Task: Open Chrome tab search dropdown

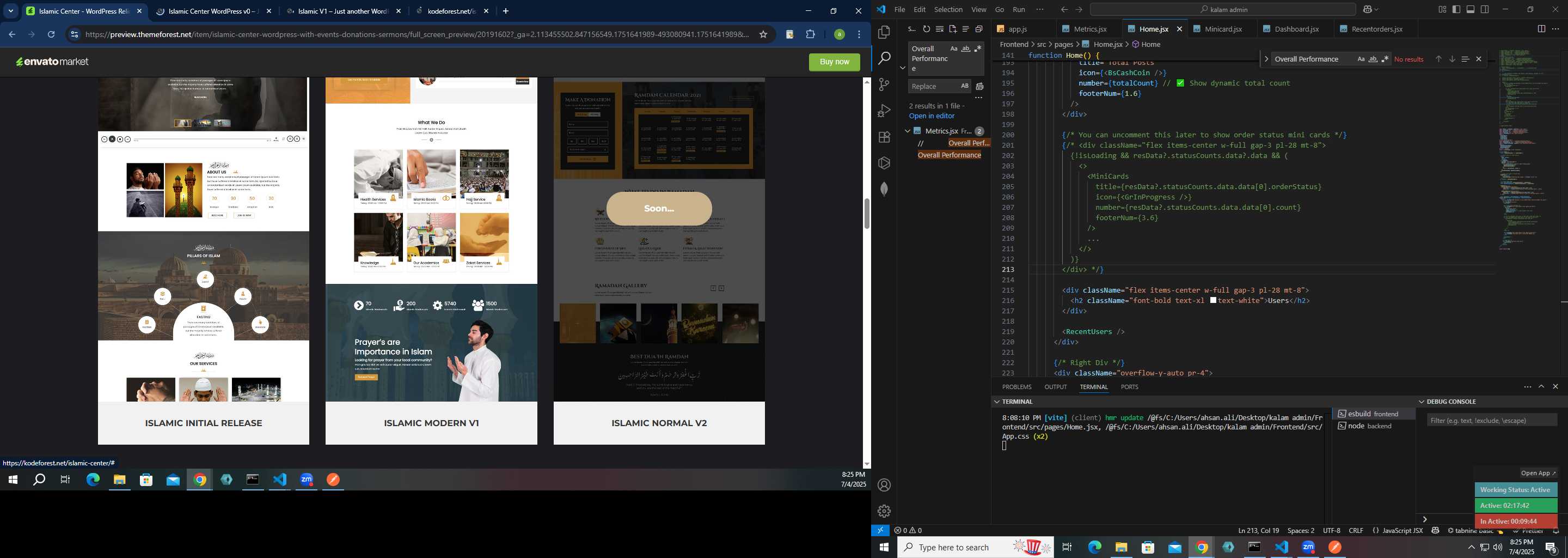Action: (11, 11)
